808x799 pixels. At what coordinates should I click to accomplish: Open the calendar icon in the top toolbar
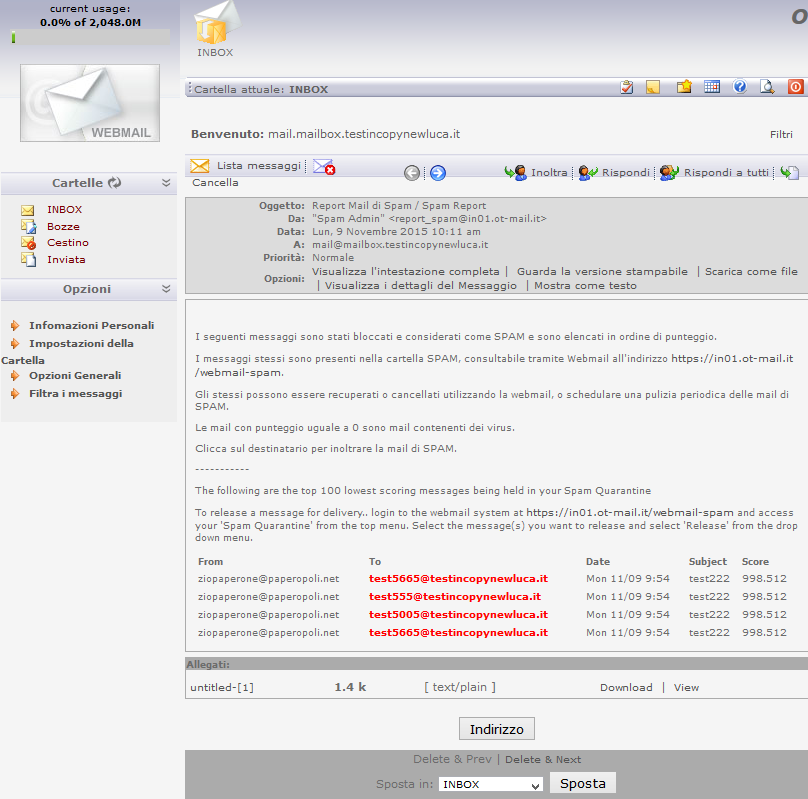[712, 87]
